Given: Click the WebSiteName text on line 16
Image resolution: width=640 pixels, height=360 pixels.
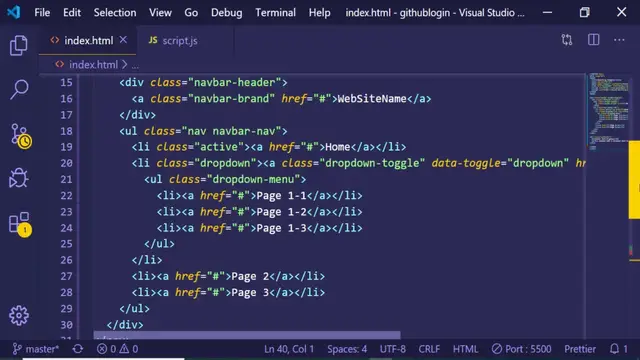Looking at the screenshot, I should point(372,99).
